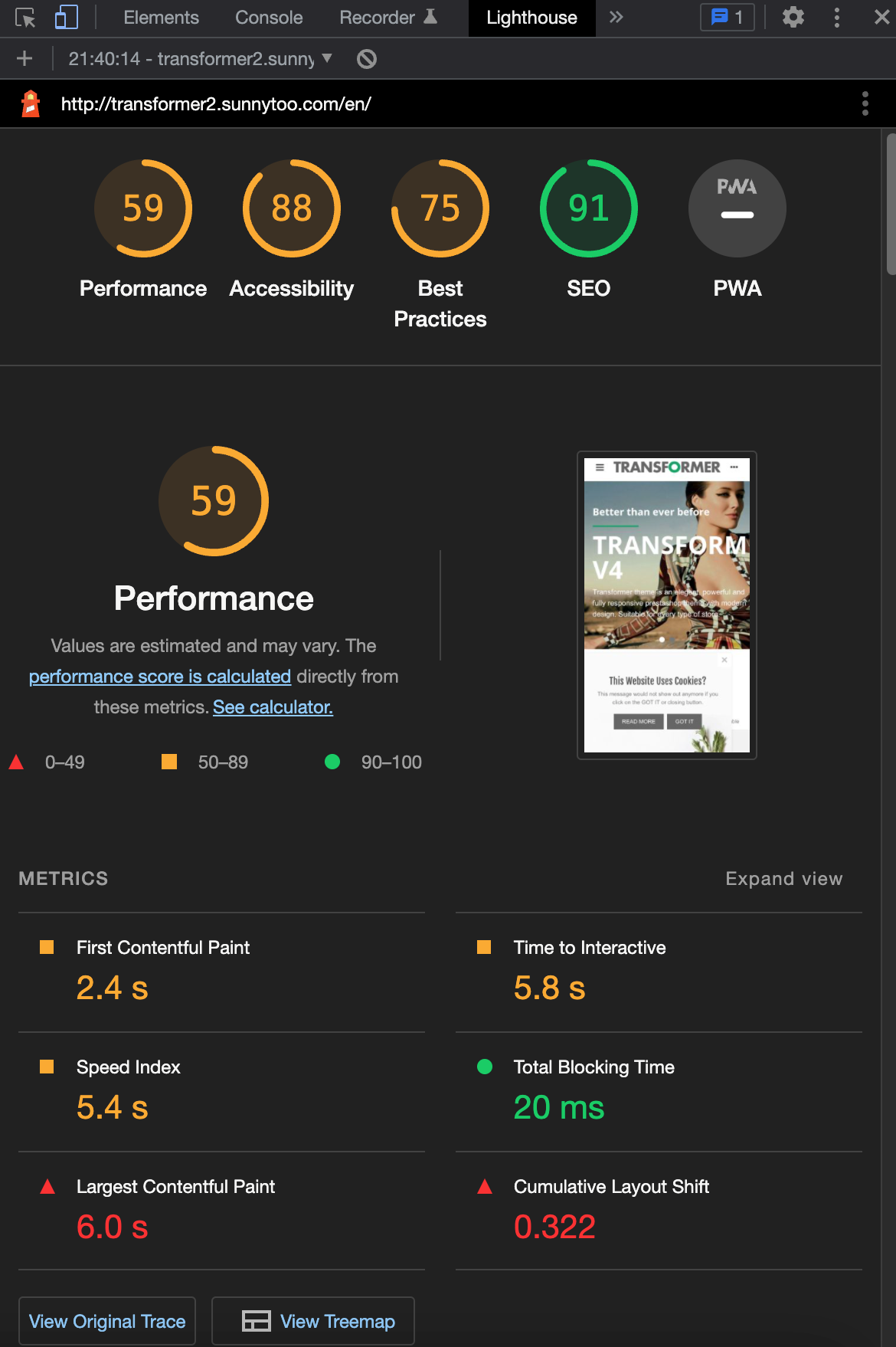Click the View Original Trace button
This screenshot has height=1347, width=896.
tap(107, 1321)
